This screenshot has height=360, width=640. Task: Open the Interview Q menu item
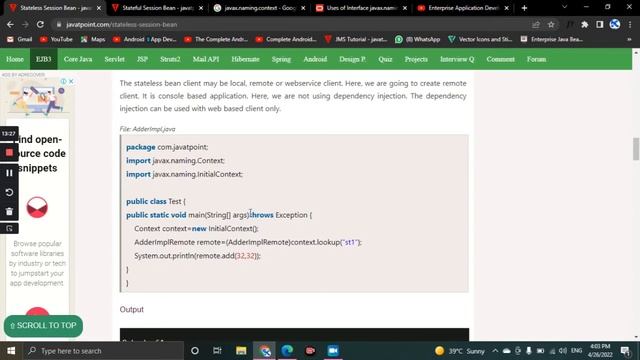[x=457, y=59]
